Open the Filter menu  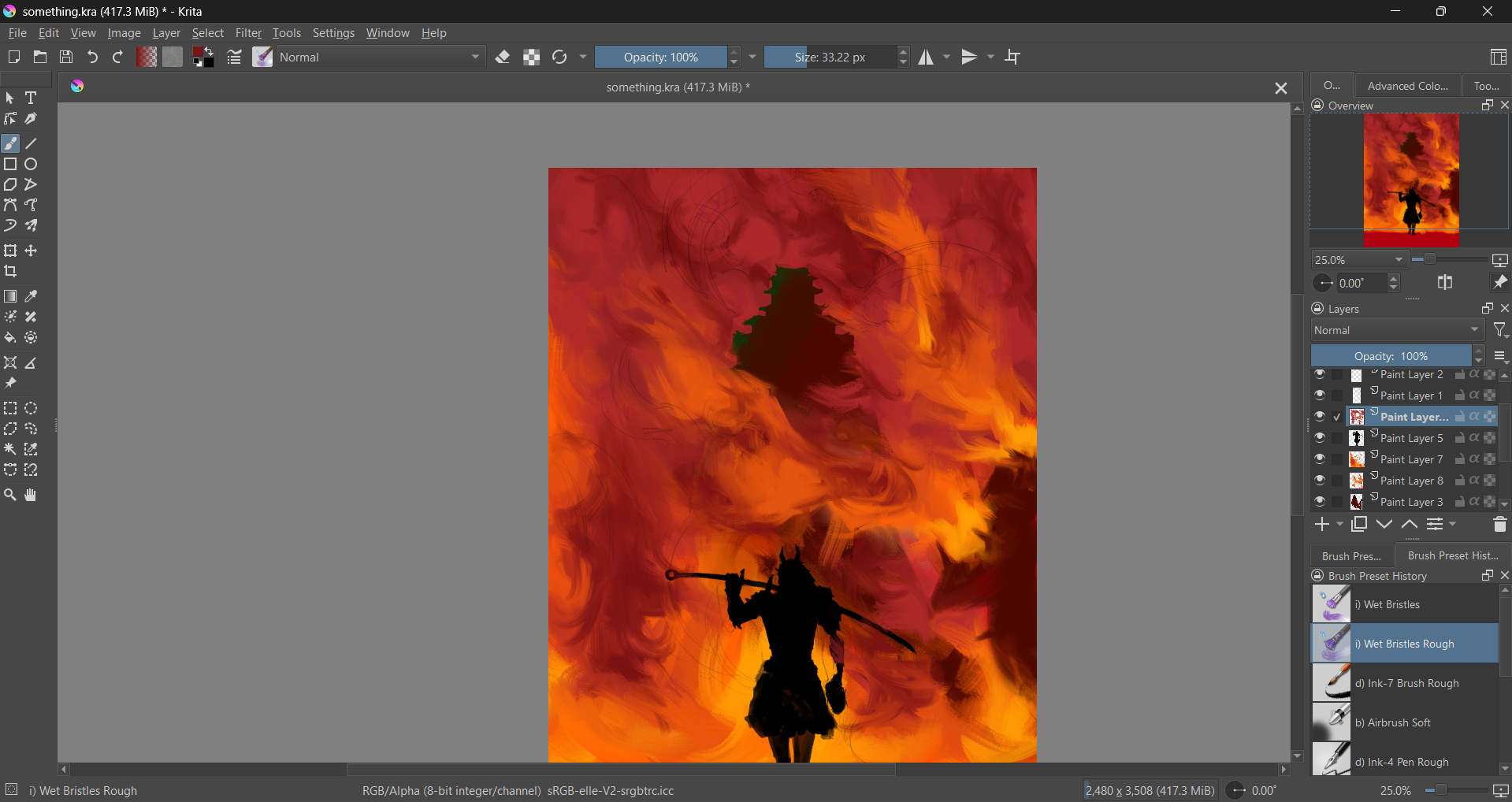(248, 33)
